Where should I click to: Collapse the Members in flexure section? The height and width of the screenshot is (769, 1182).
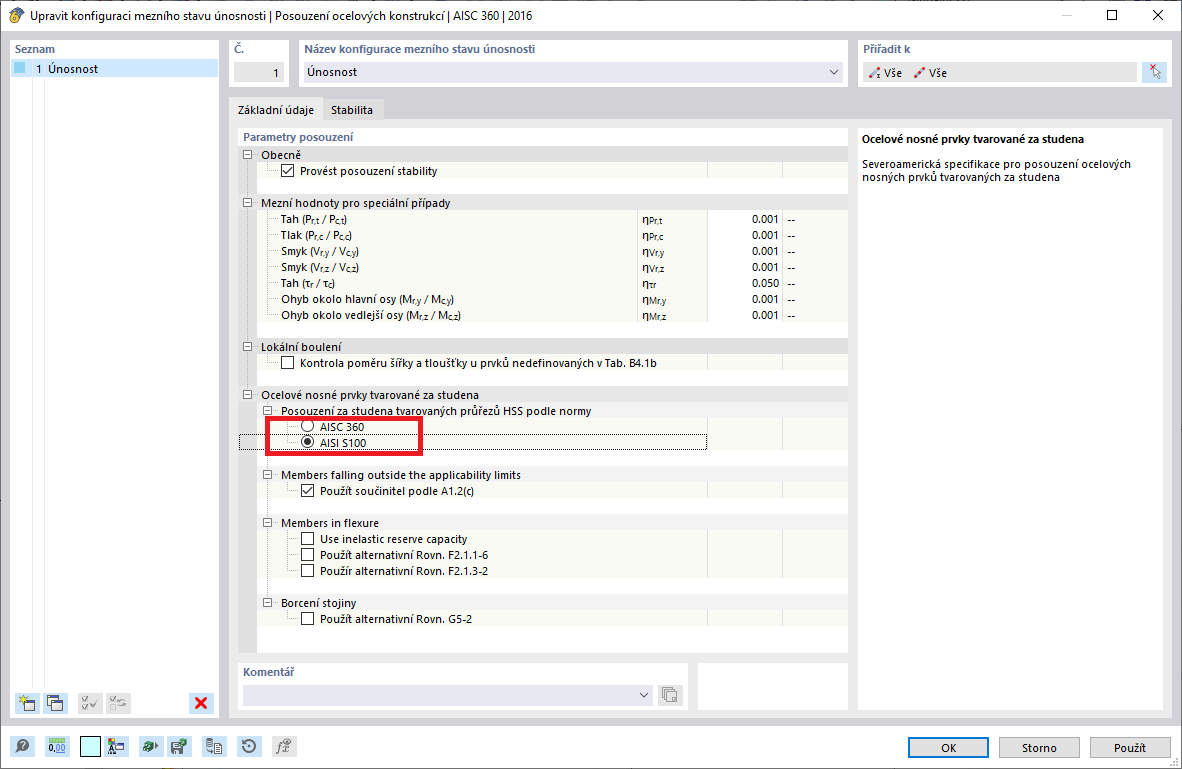pyautogui.click(x=267, y=522)
